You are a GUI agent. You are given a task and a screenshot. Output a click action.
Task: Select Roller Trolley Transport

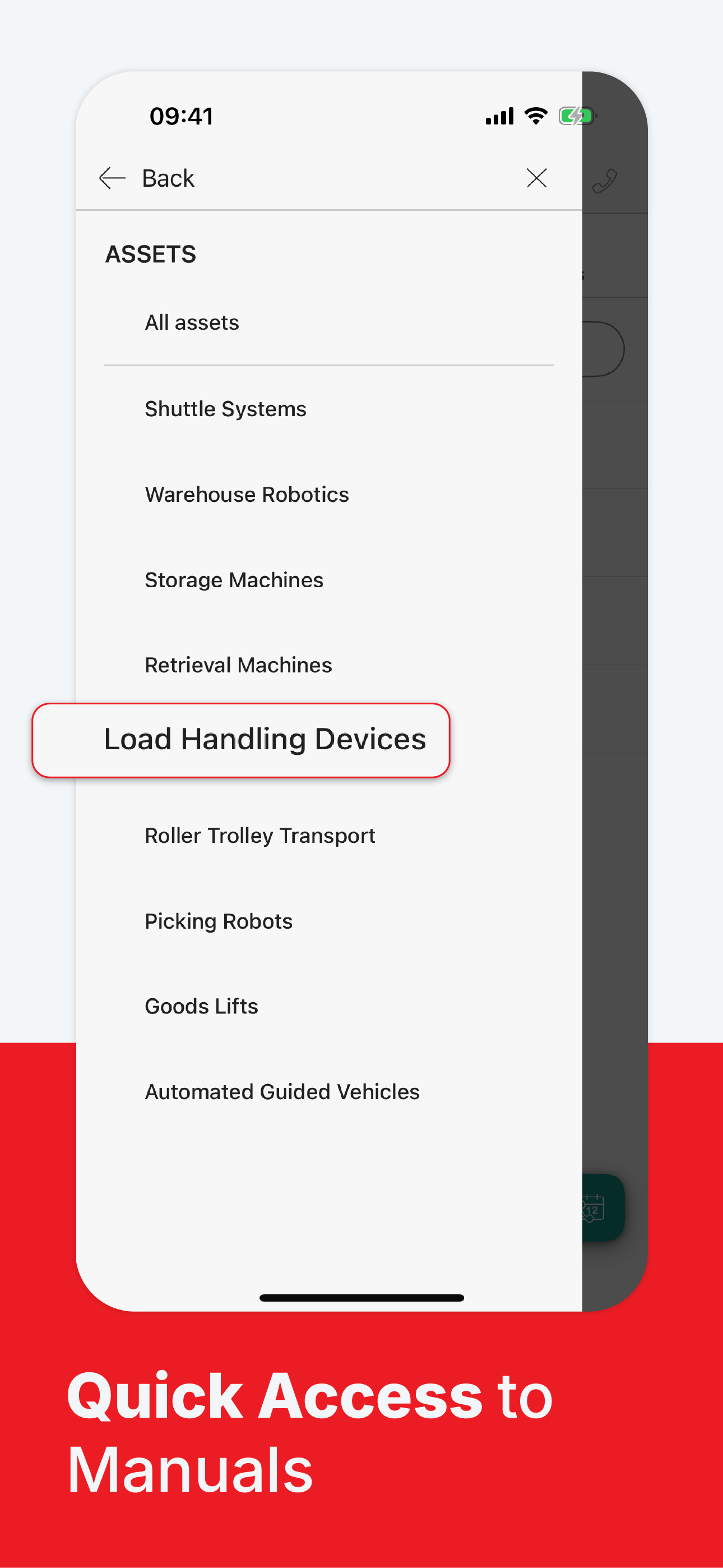tap(328, 836)
